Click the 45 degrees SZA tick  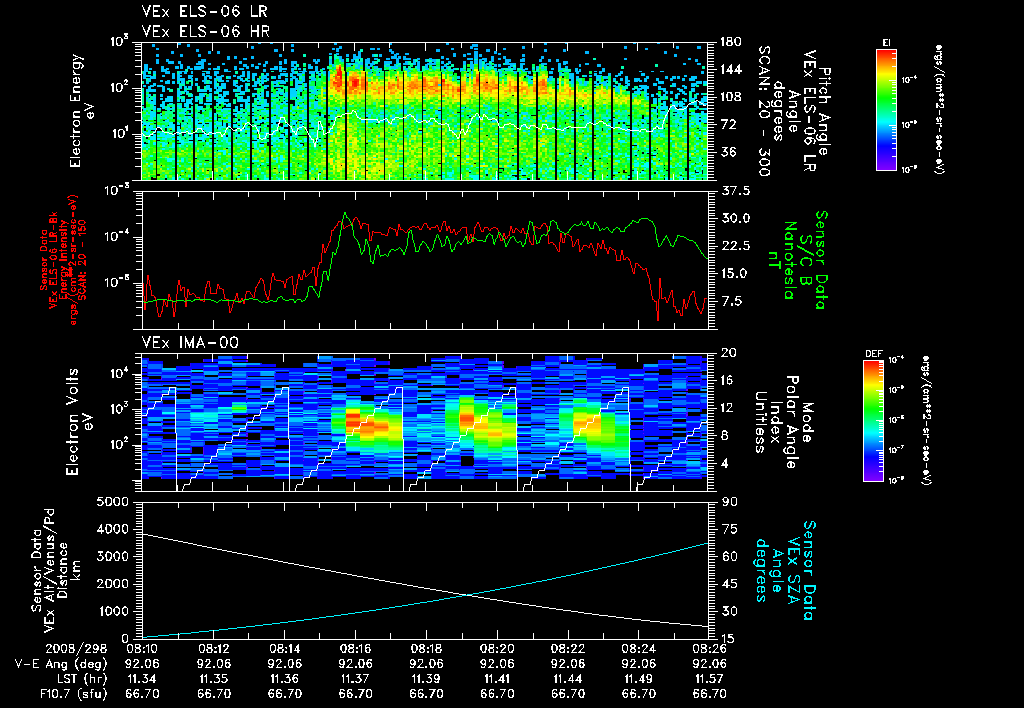730,584
